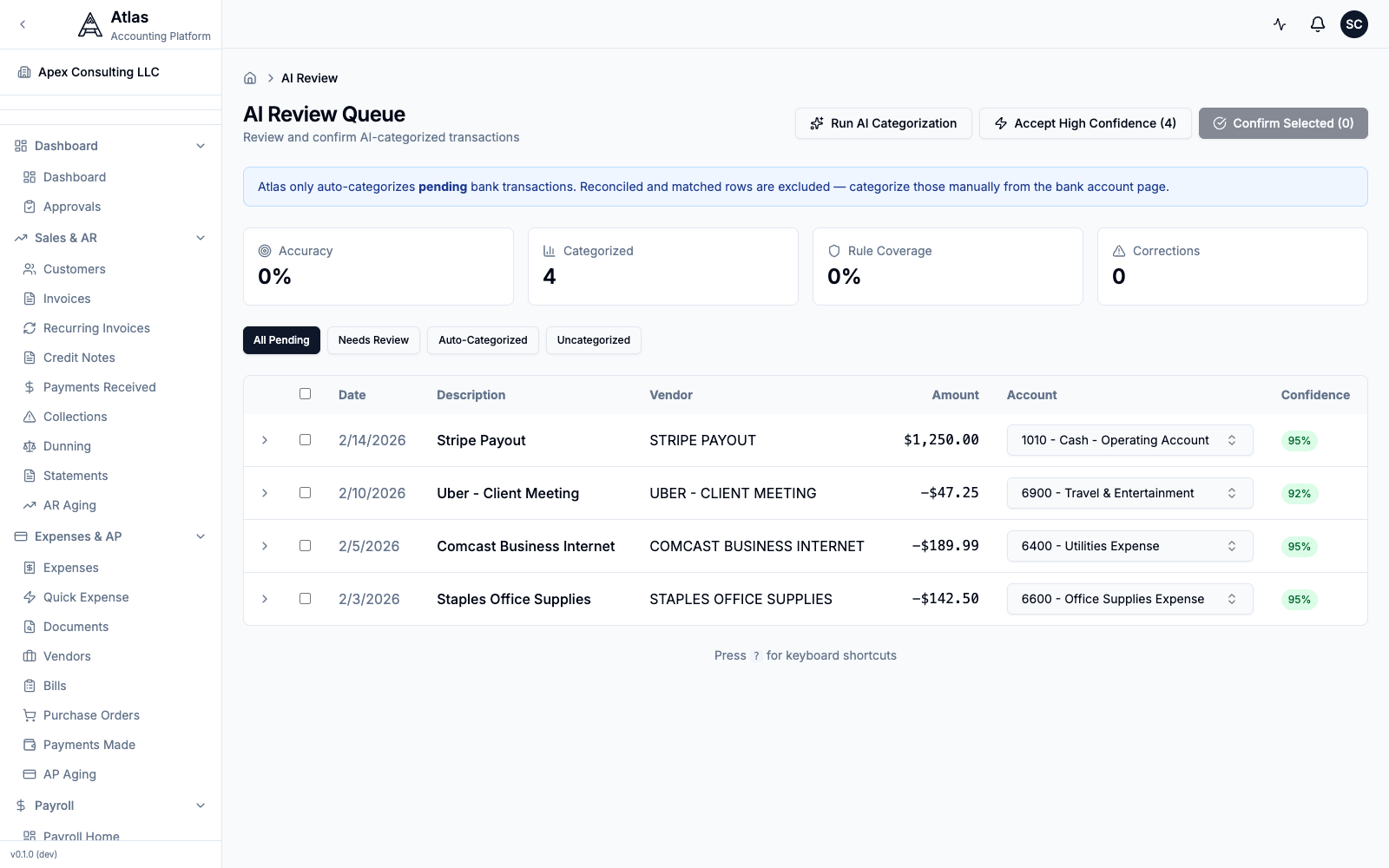Open account dropdown showing 1010 - Cash - Operating Account
Viewport: 1389px width, 868px height.
(x=1129, y=440)
